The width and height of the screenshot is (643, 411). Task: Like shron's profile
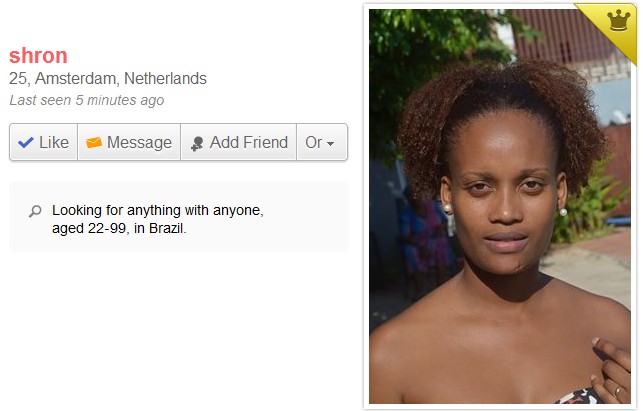tap(43, 142)
